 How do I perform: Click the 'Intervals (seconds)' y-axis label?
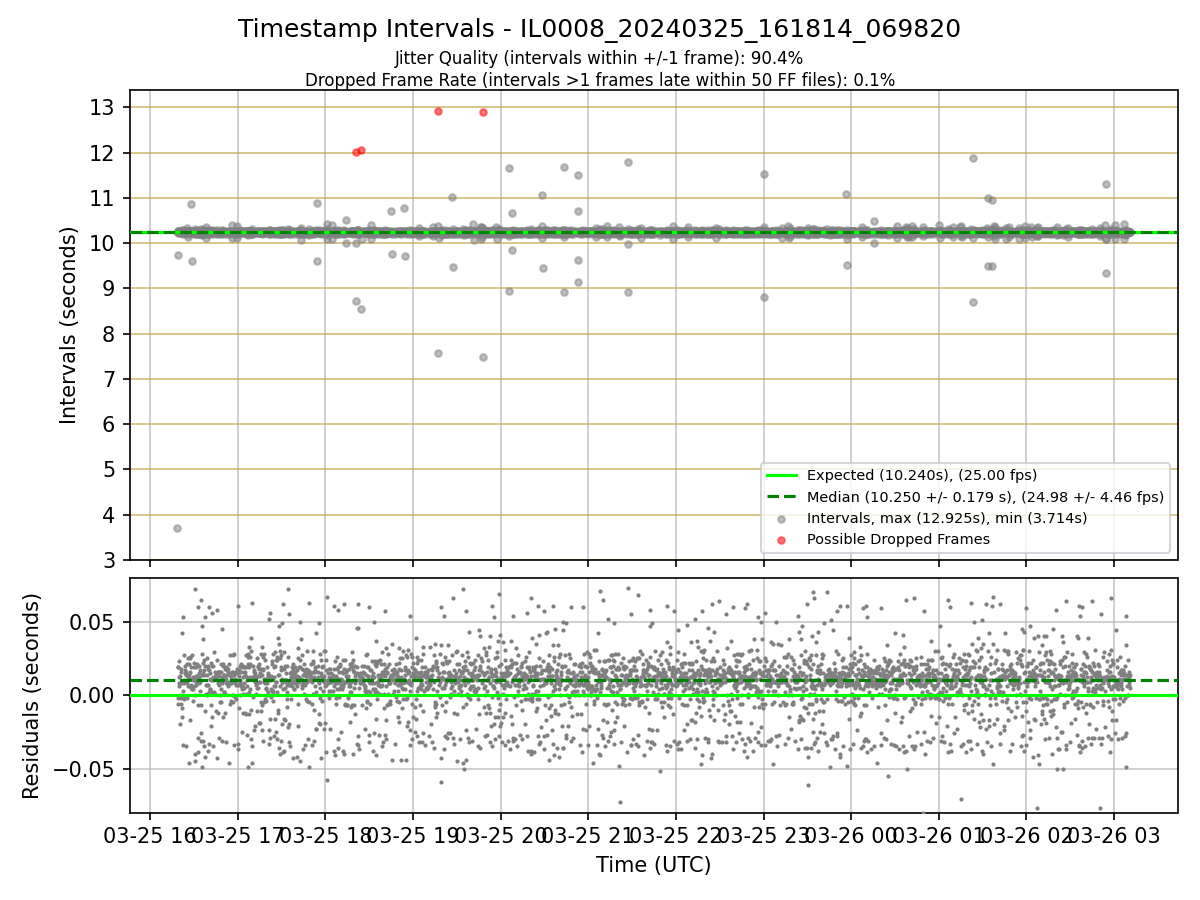[x=68, y=325]
